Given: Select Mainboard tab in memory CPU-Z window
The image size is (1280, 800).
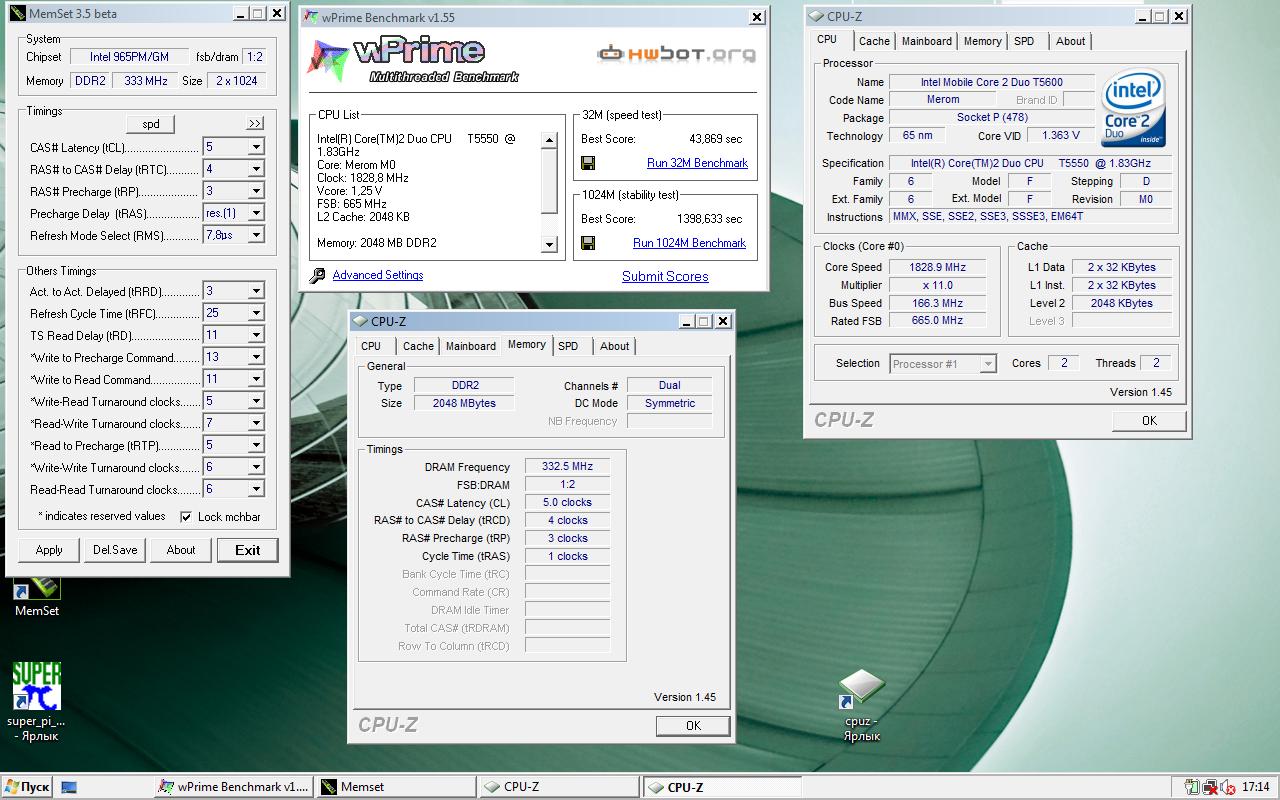Looking at the screenshot, I should (x=471, y=346).
